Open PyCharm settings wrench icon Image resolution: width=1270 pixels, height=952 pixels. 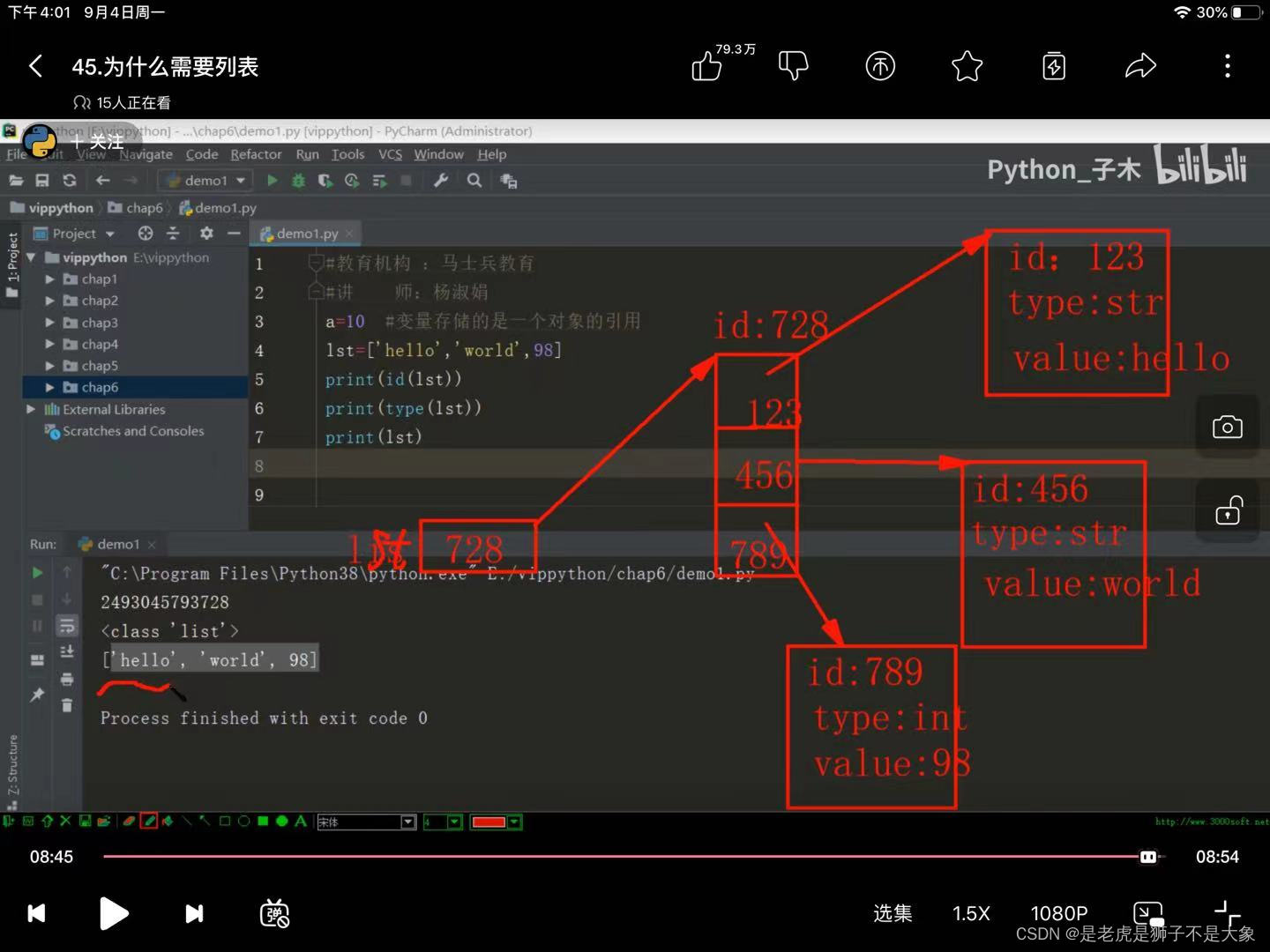pos(441,180)
